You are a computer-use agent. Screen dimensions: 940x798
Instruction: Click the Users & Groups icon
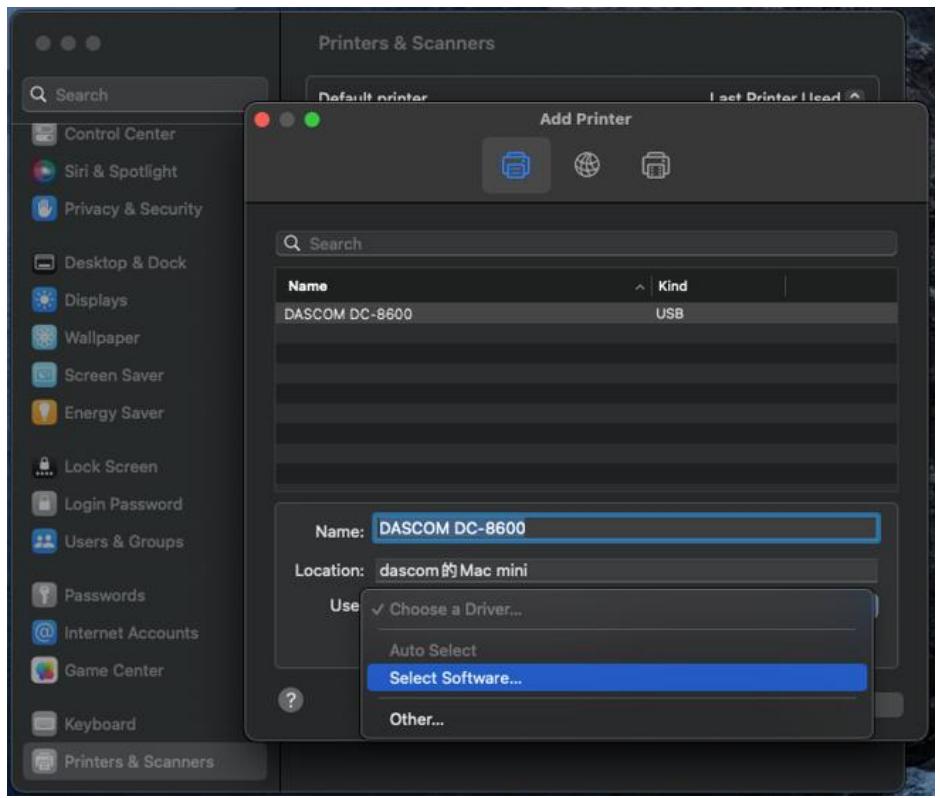pyautogui.click(x=44, y=541)
